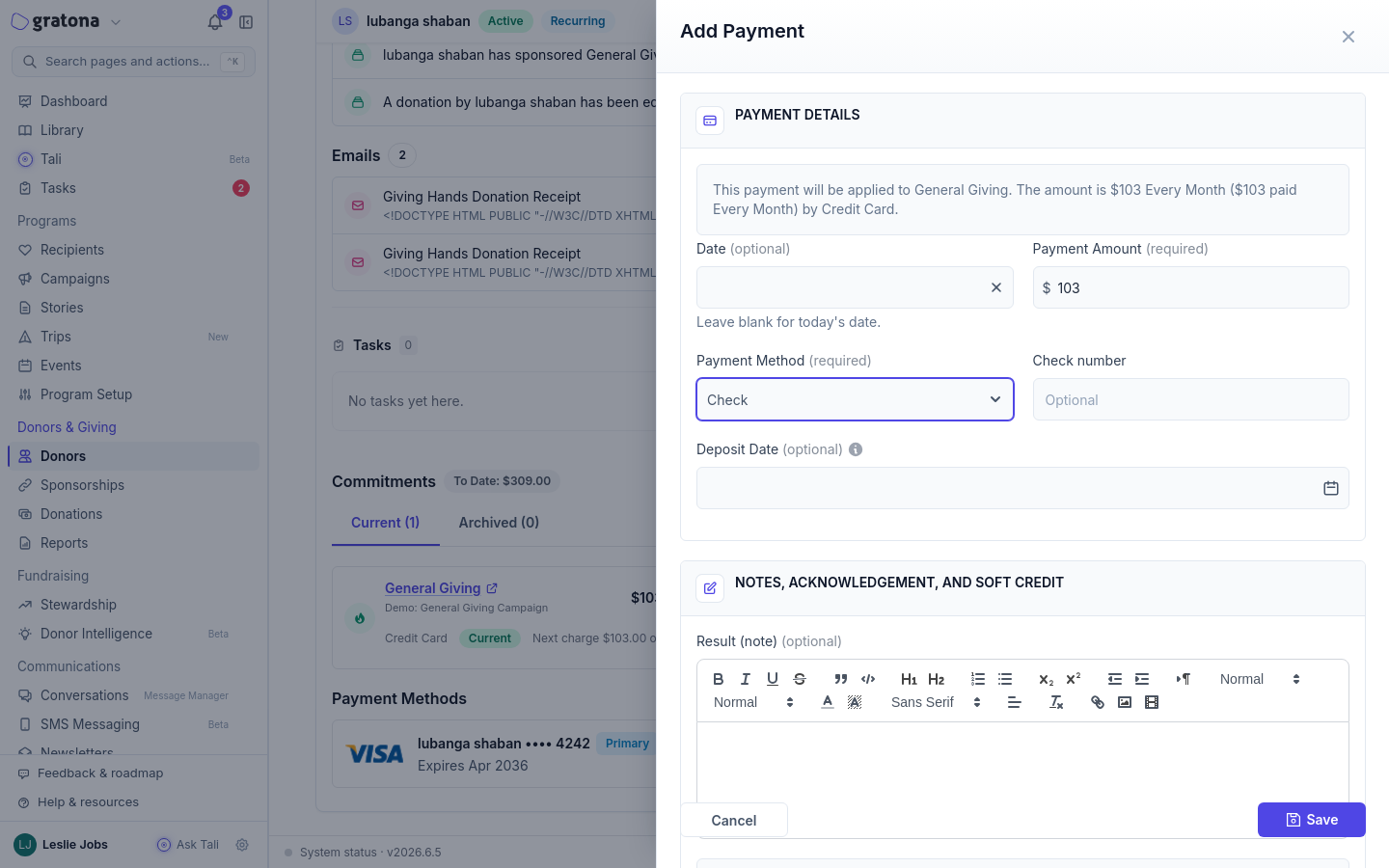Click the Ask Tali button

(x=188, y=845)
